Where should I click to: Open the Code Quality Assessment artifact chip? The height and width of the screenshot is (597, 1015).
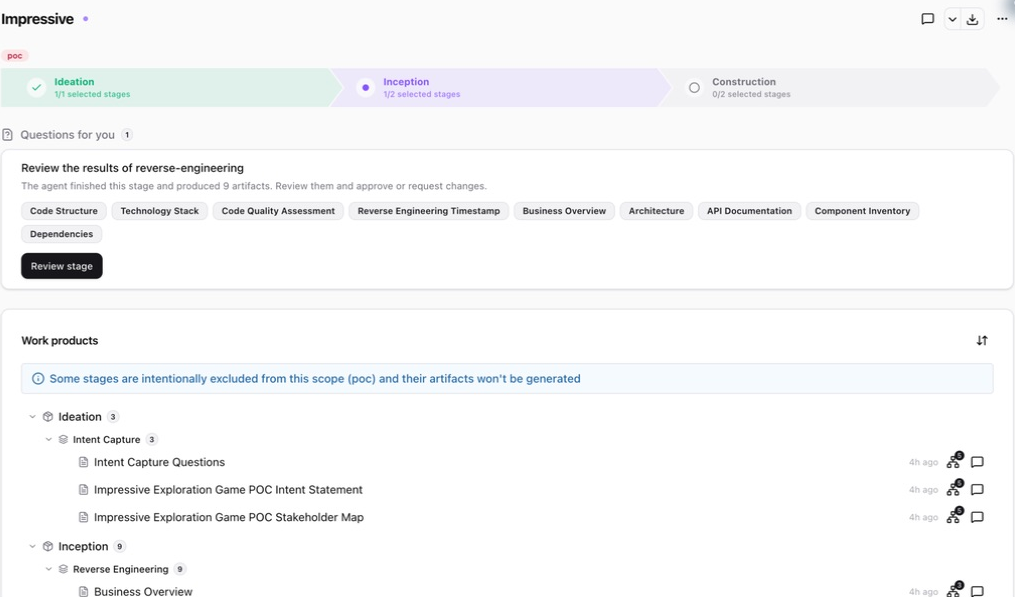coord(278,211)
